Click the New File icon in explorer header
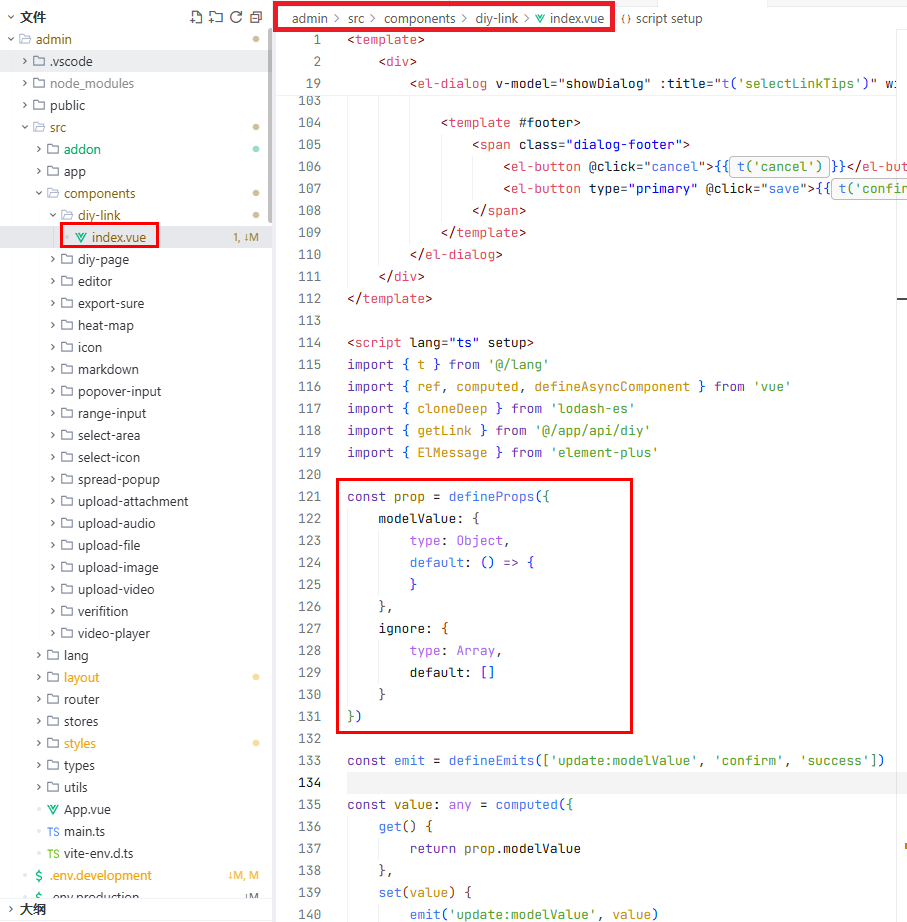 (x=196, y=17)
